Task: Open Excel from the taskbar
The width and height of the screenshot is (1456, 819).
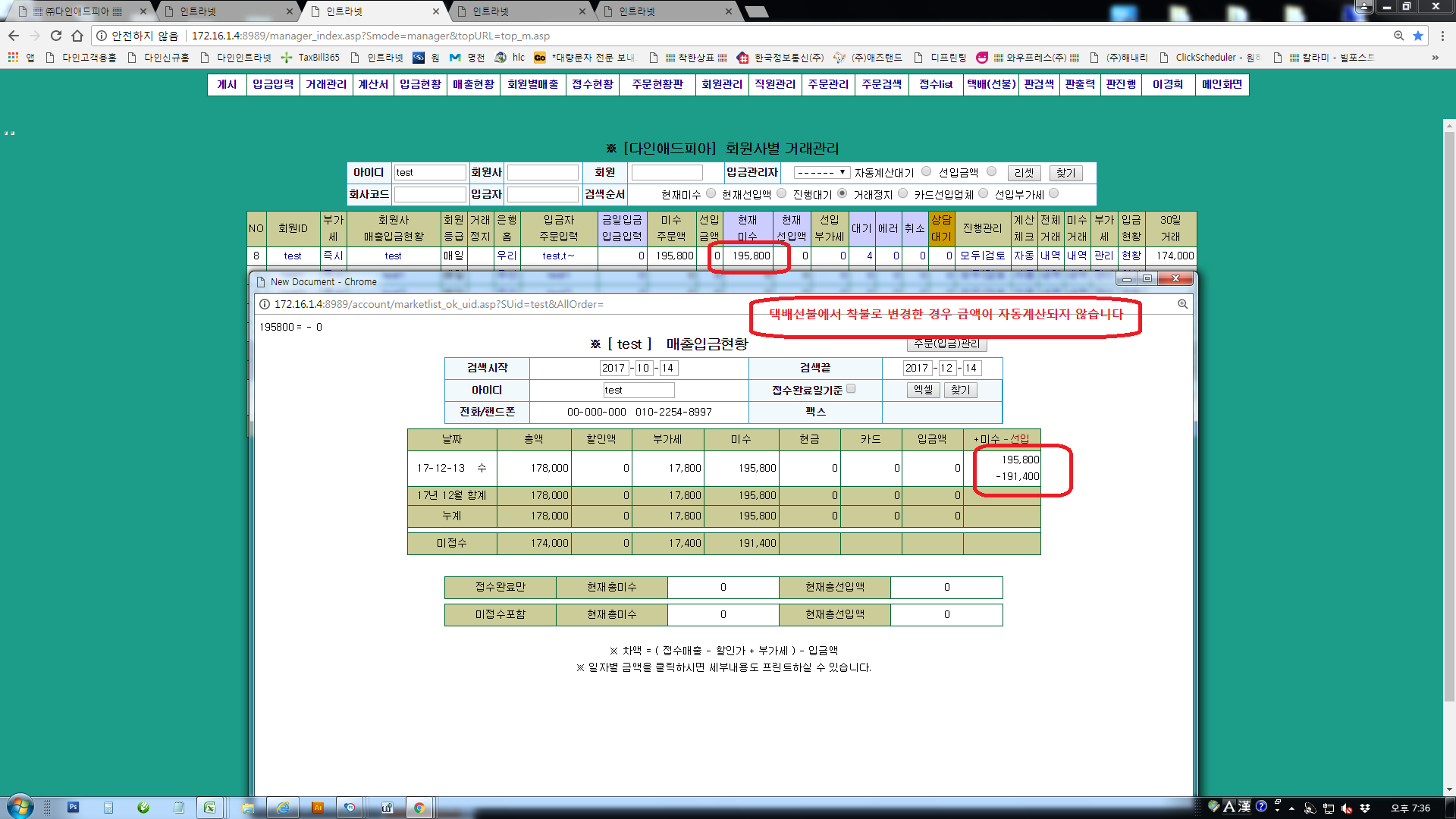Action: point(209,808)
